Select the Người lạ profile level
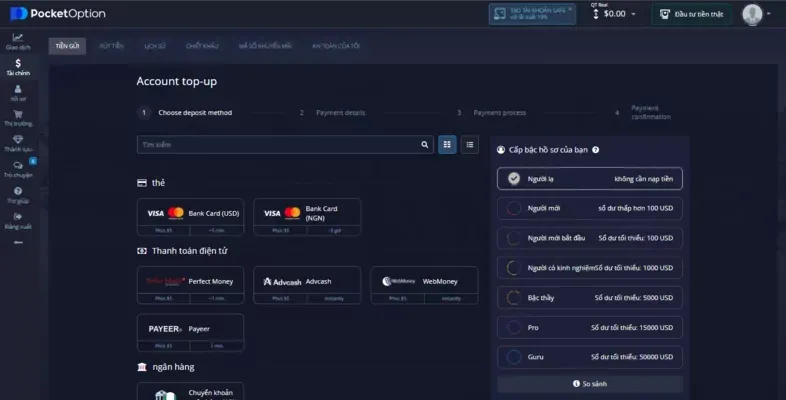The width and height of the screenshot is (786, 400). point(590,178)
